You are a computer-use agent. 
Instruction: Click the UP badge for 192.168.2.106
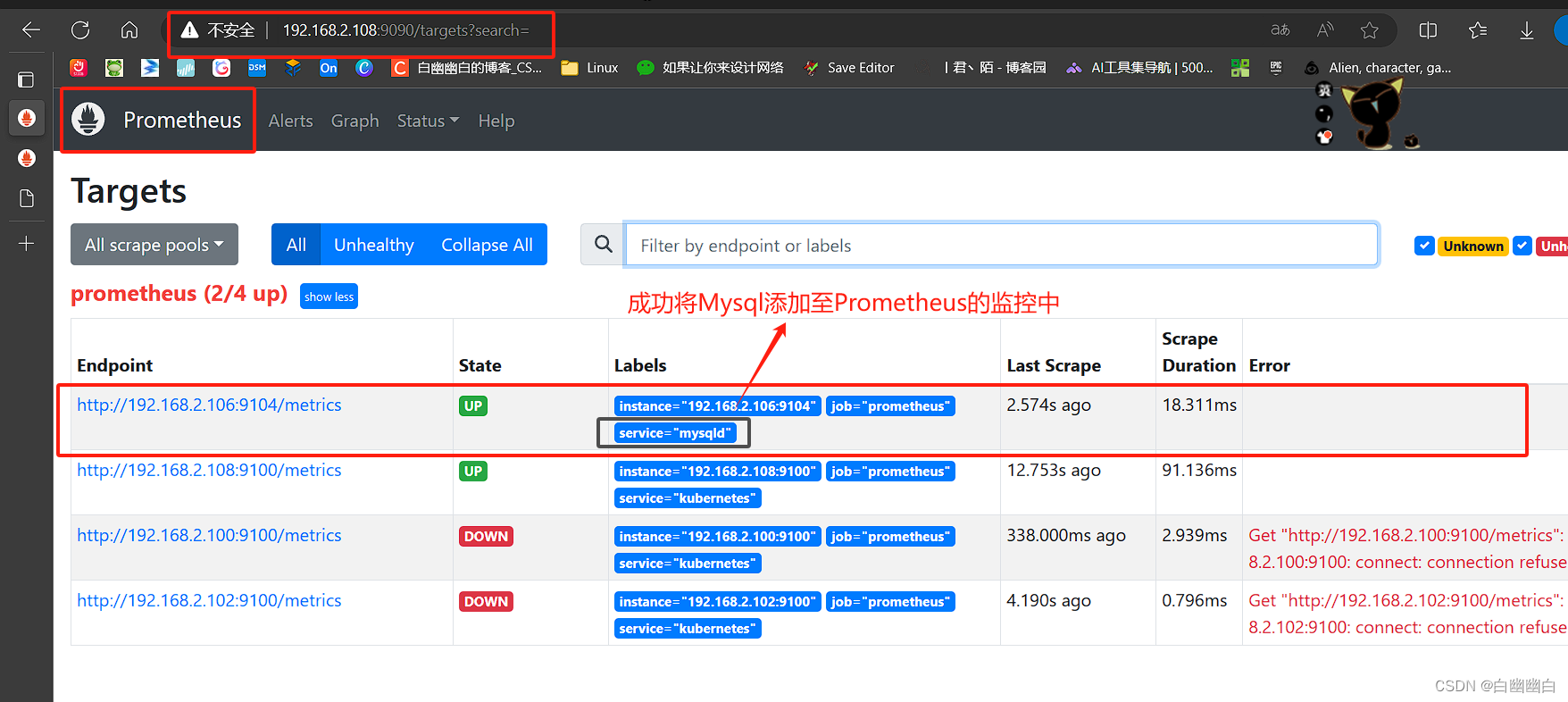click(x=473, y=406)
